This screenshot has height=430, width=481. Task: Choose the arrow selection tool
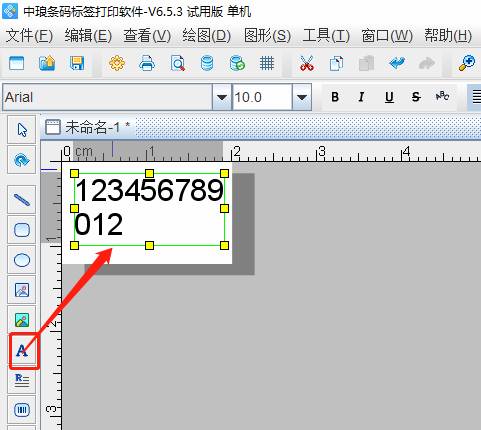[22, 130]
